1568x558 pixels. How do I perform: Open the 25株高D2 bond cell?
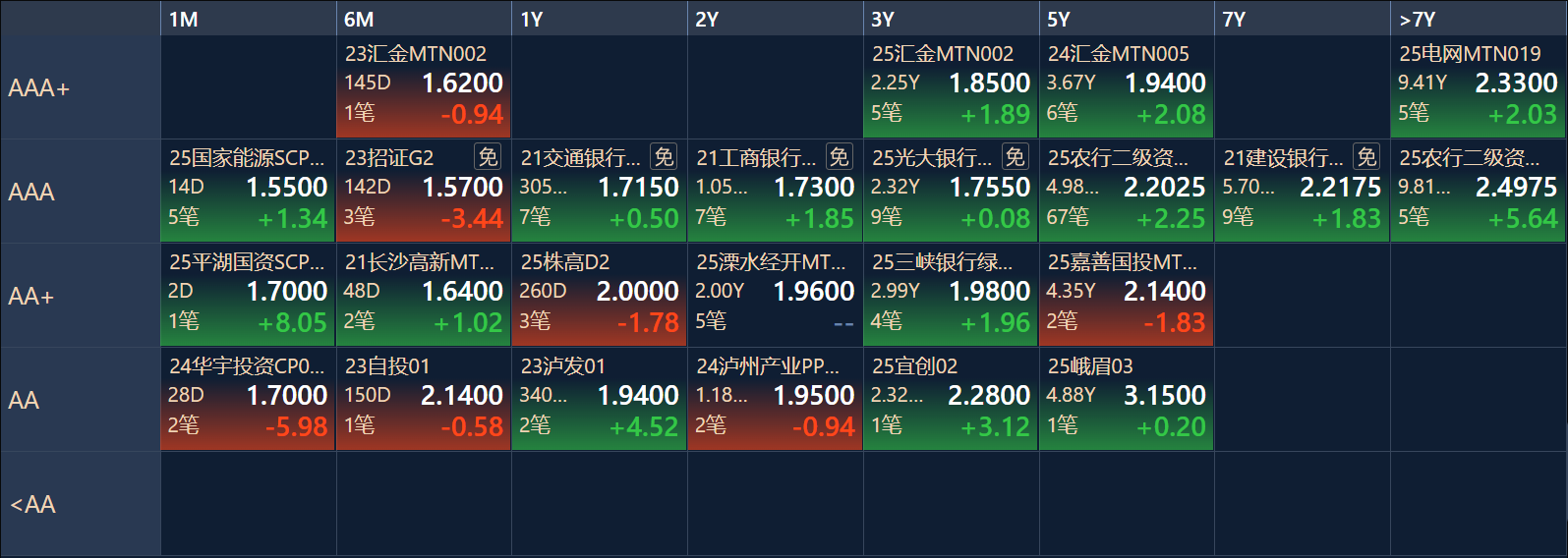click(599, 295)
